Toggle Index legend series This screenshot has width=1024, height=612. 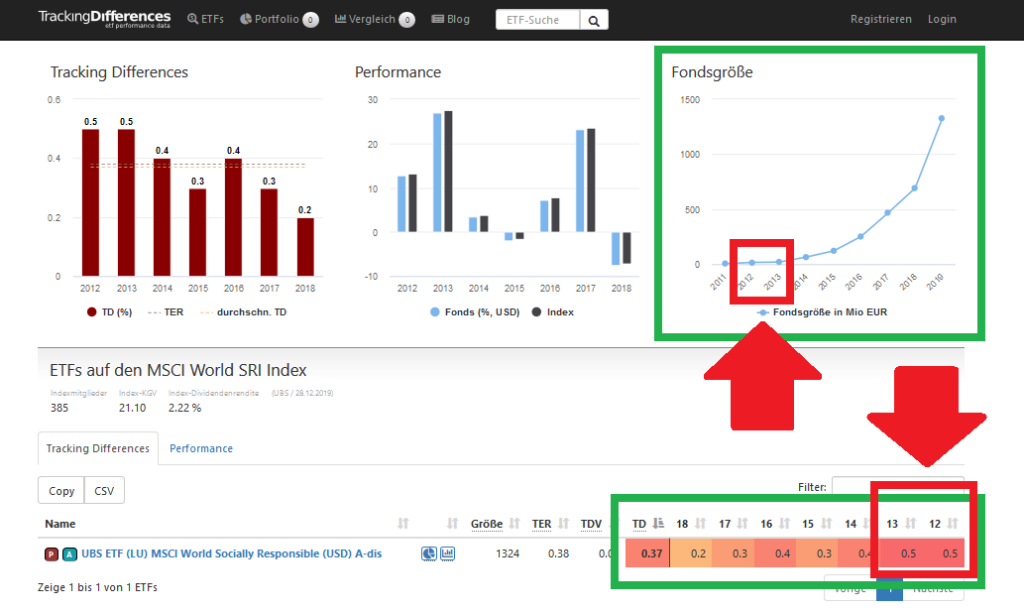[553, 312]
